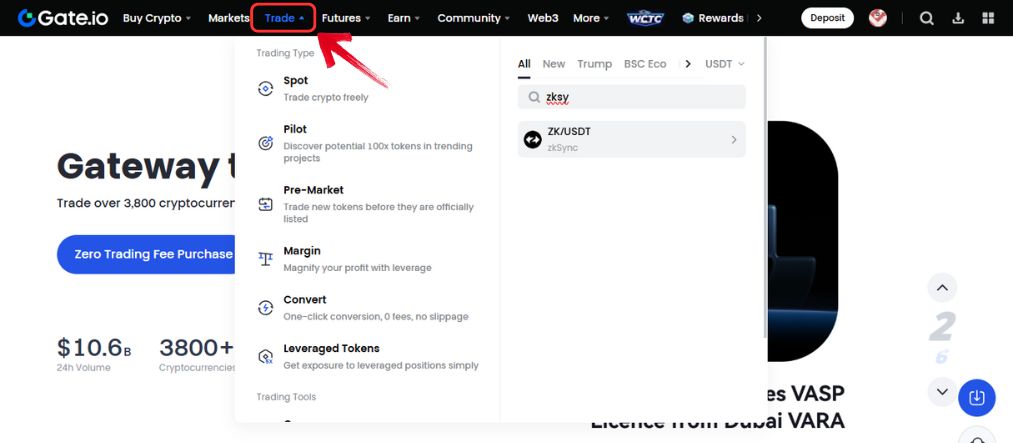Expand the Earn dropdown
This screenshot has height=443, width=1013.
click(x=404, y=18)
